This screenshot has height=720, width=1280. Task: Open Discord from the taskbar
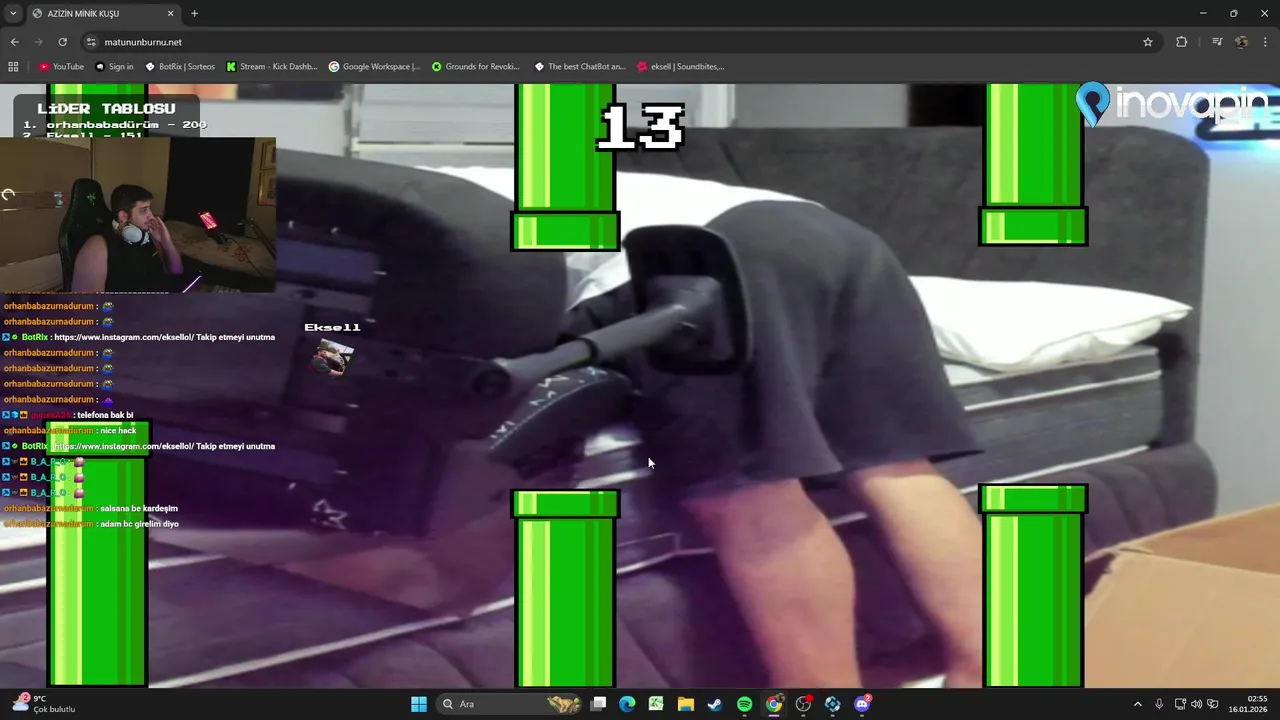(863, 704)
